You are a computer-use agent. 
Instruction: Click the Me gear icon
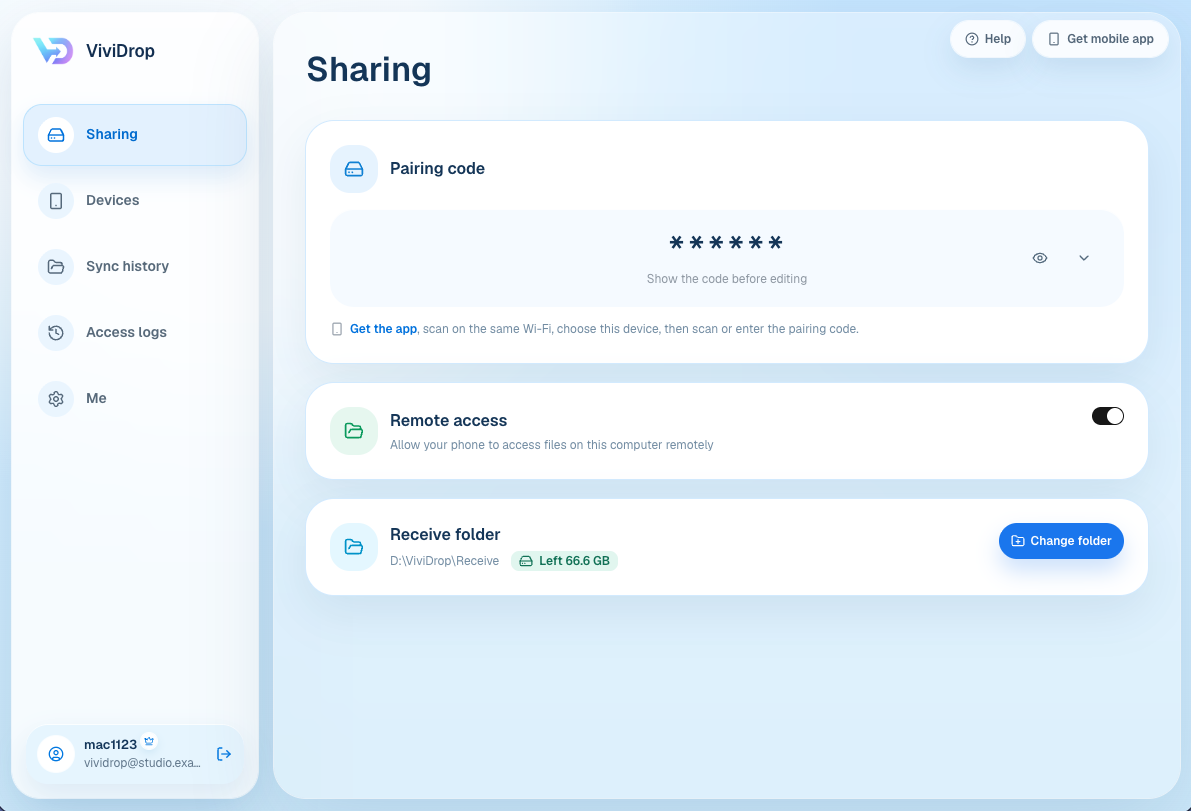coord(56,399)
